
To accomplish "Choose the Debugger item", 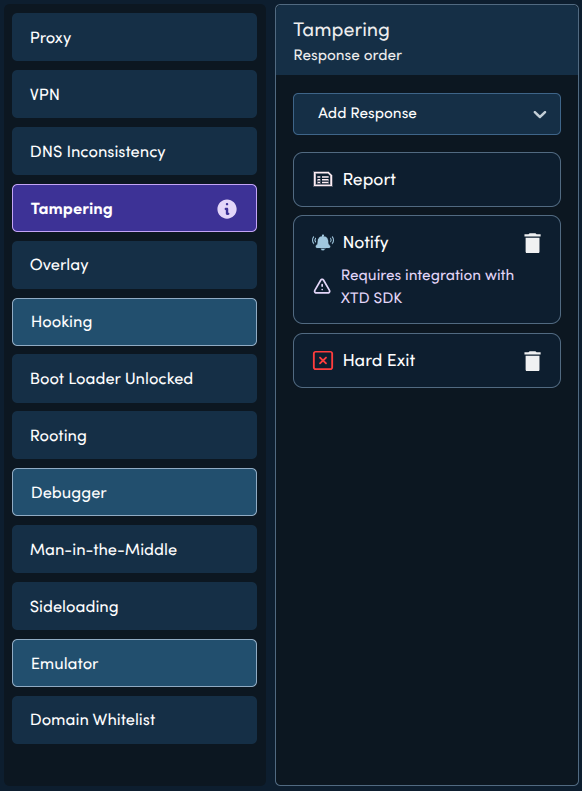I will [135, 492].
